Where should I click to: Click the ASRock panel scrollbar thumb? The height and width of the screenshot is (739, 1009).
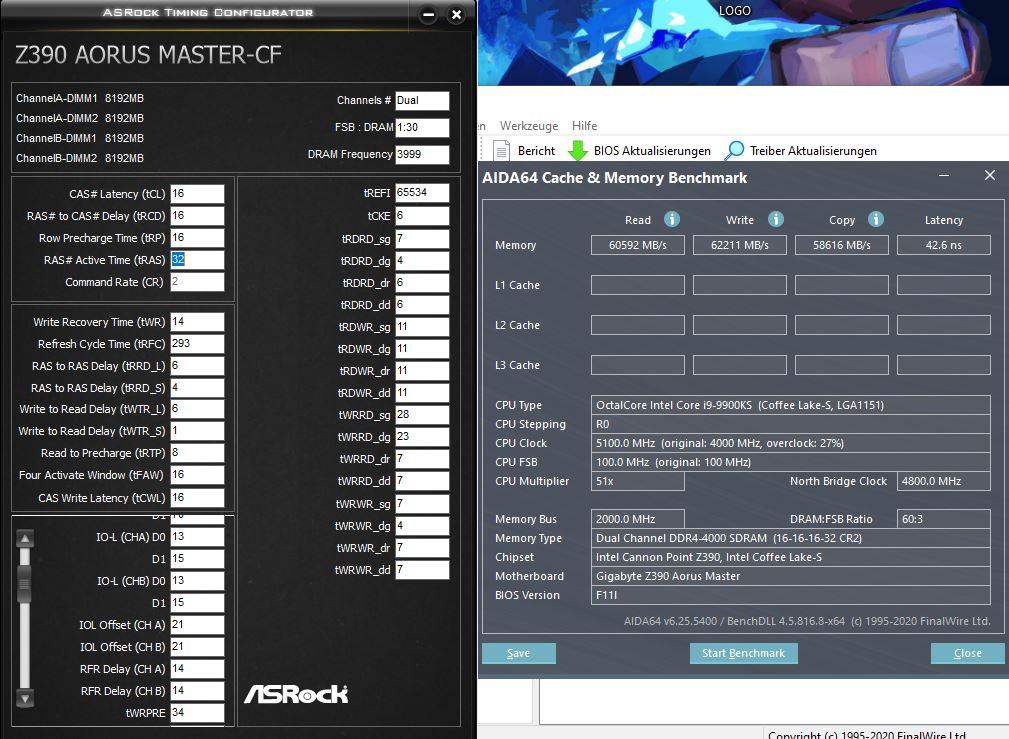[25, 583]
